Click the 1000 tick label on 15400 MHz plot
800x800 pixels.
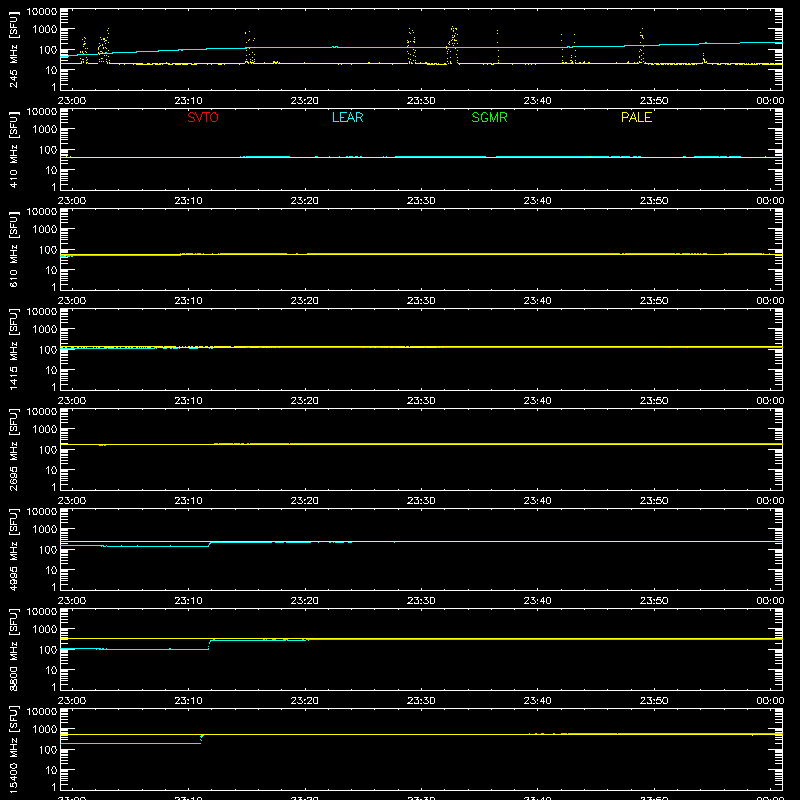44,730
